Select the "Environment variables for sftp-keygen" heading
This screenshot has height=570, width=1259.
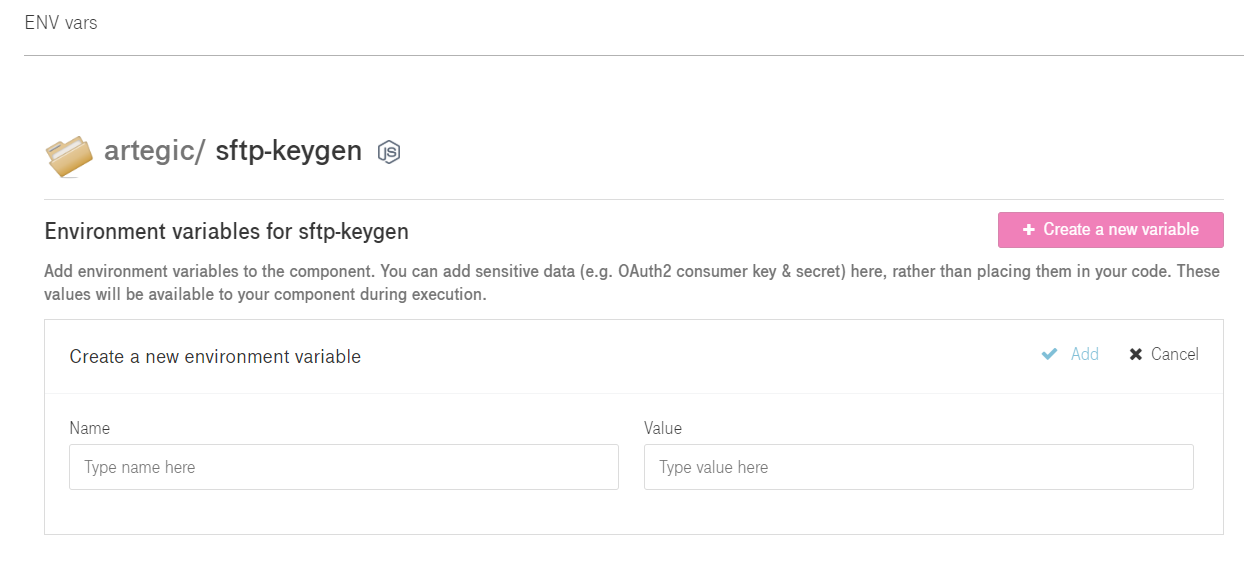coord(227,232)
